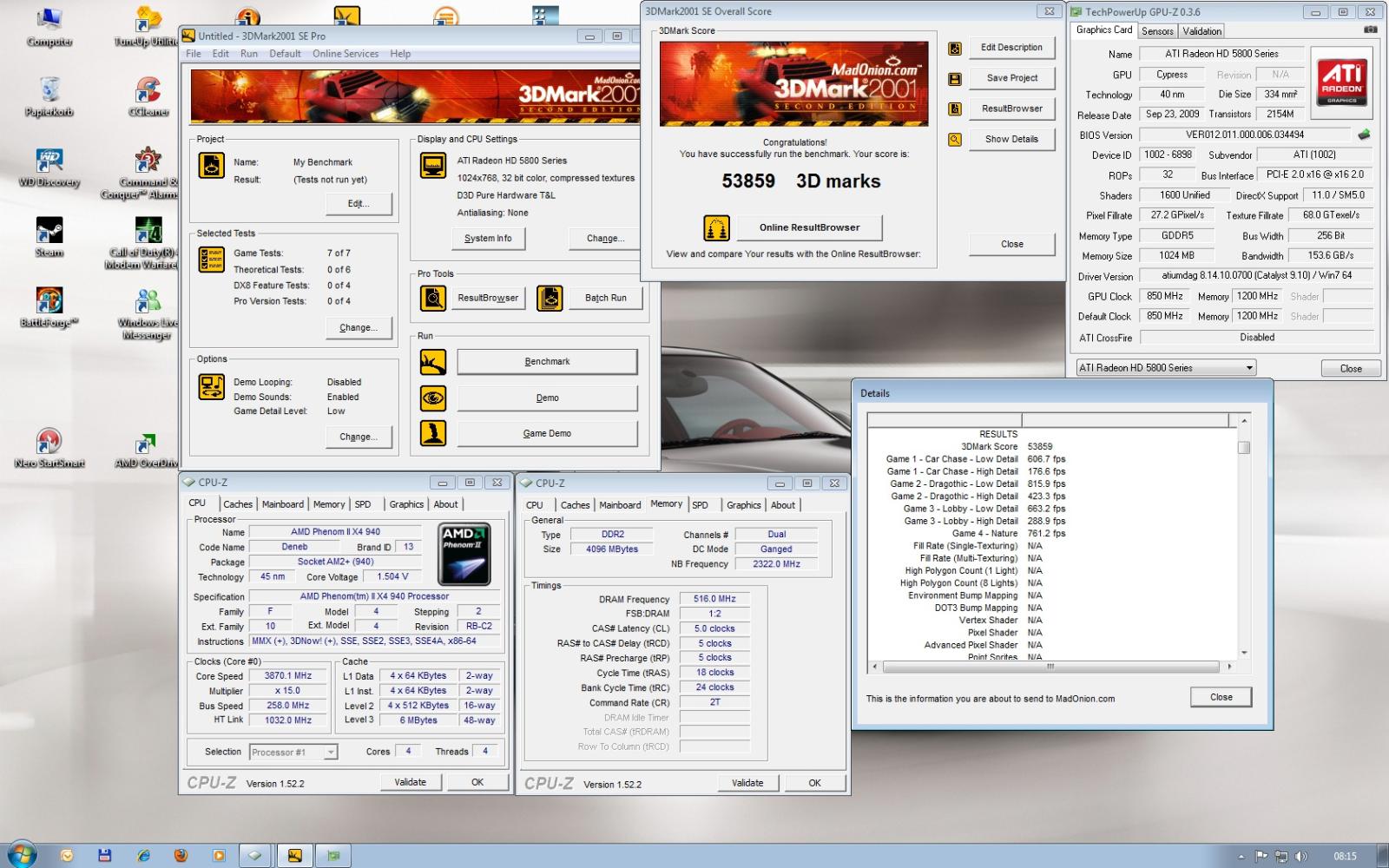Open the File menu in 3DMark2001
Screen dimensions: 1389x868
coord(194,54)
